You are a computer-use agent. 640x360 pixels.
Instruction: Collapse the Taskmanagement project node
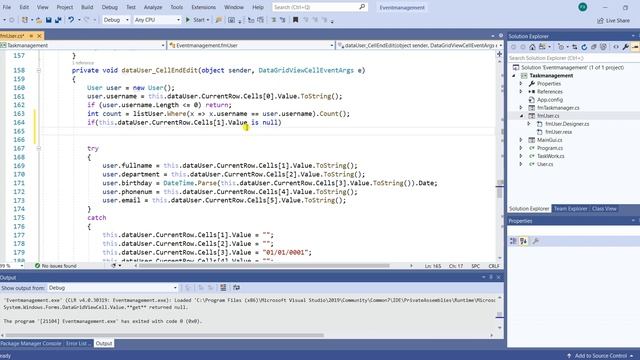pos(514,76)
